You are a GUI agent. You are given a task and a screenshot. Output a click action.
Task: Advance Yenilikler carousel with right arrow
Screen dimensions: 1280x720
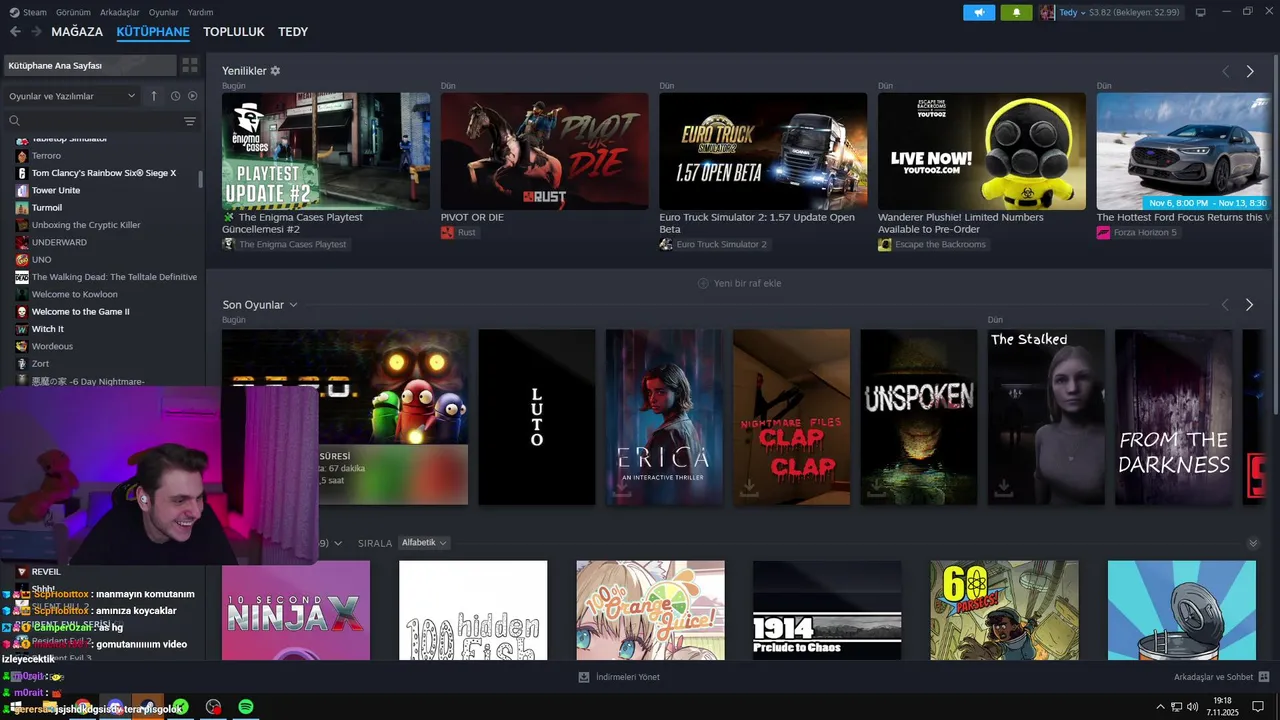(x=1249, y=72)
